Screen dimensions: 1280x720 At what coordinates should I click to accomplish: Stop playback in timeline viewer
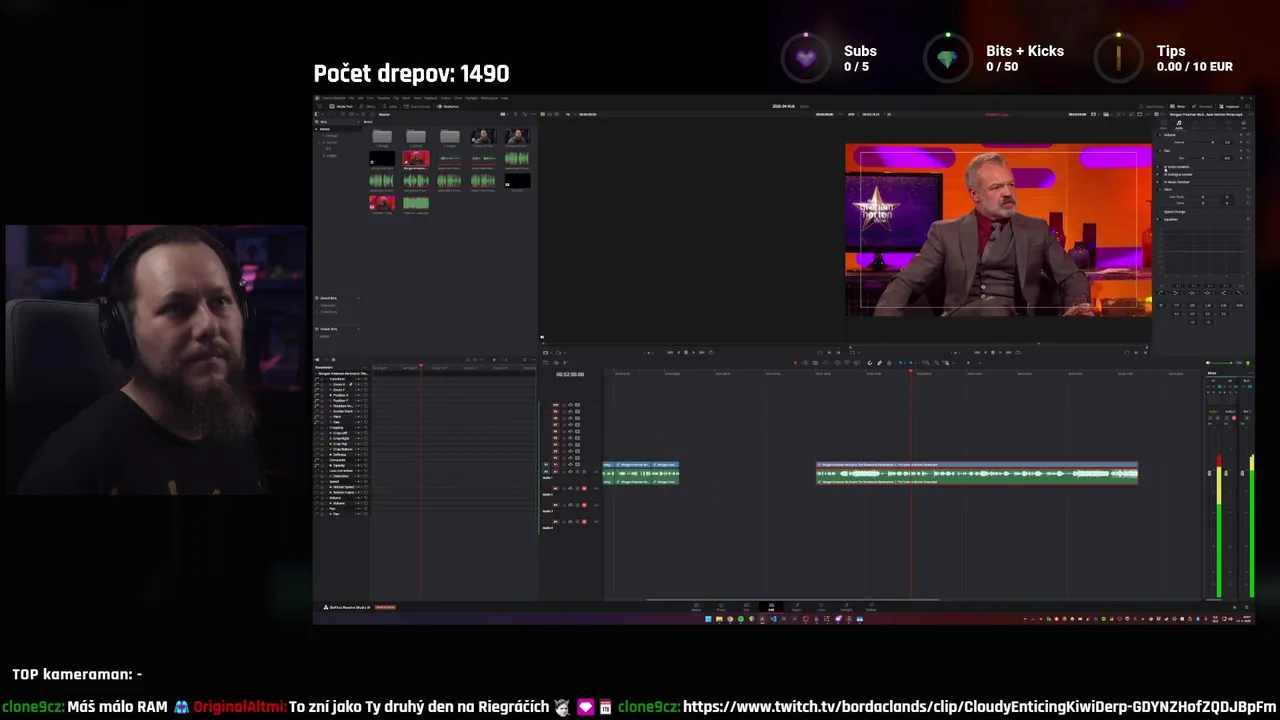(x=993, y=352)
